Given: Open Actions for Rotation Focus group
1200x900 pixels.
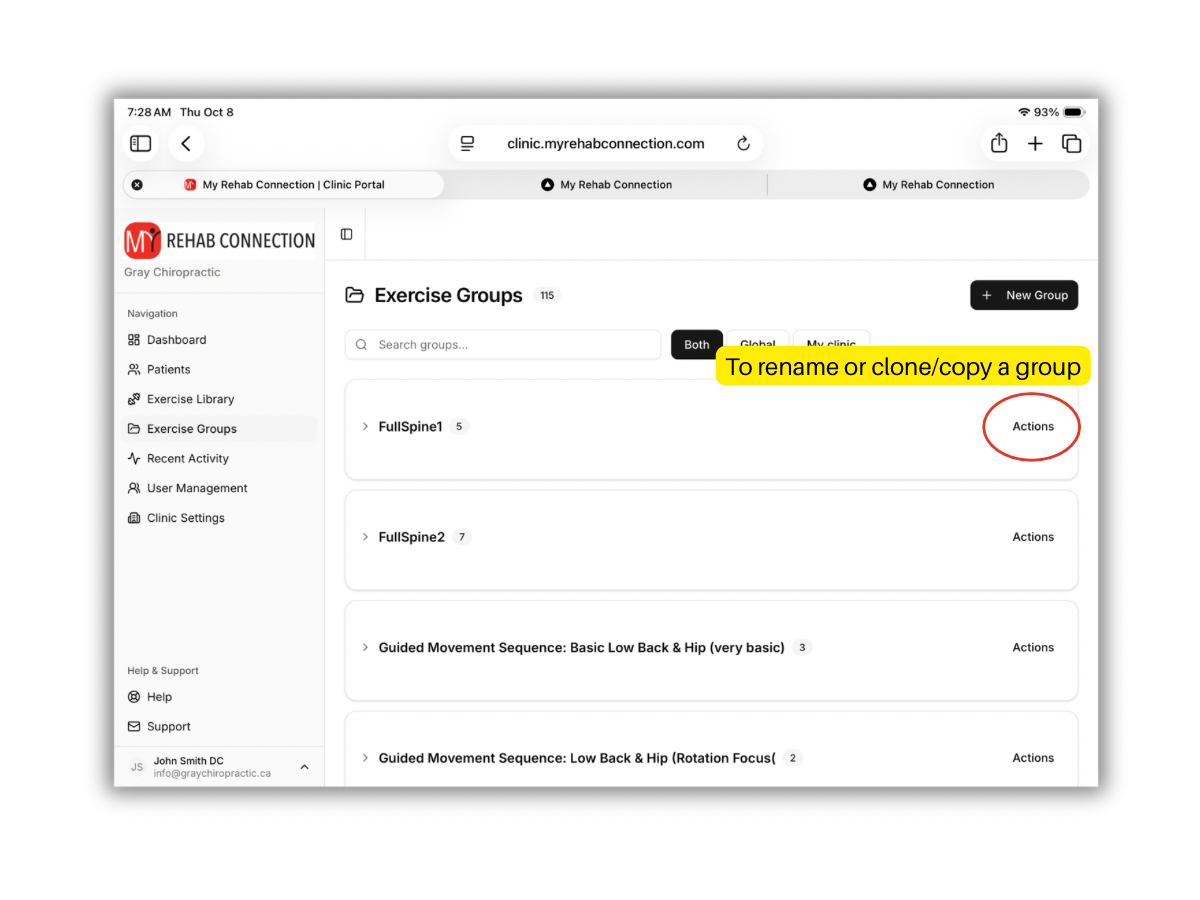Looking at the screenshot, I should tap(1033, 758).
